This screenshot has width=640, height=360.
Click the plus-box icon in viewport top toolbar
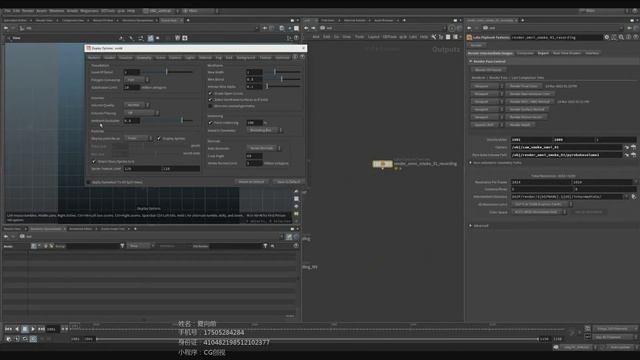[x=185, y=38]
